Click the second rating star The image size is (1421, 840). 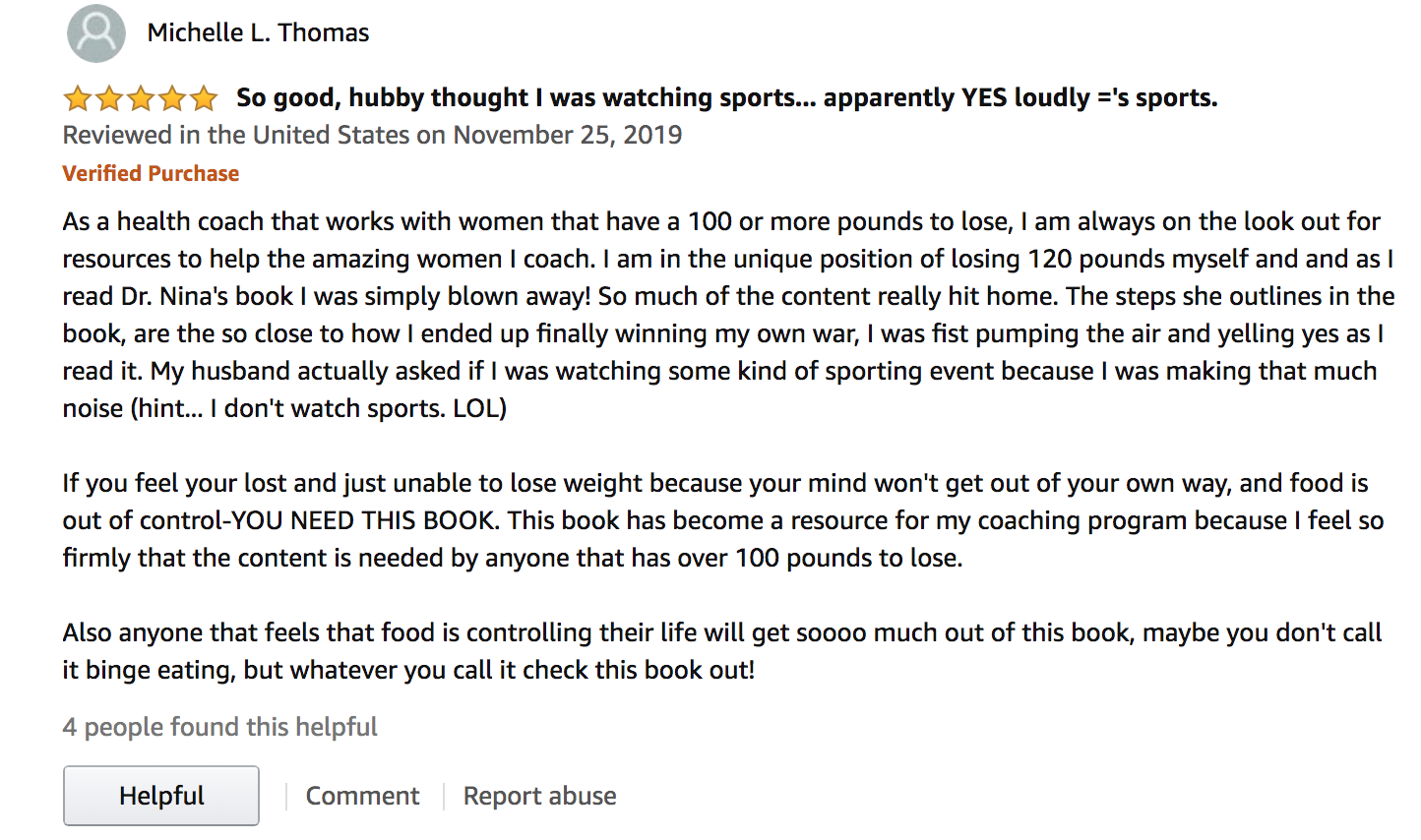click(x=109, y=98)
